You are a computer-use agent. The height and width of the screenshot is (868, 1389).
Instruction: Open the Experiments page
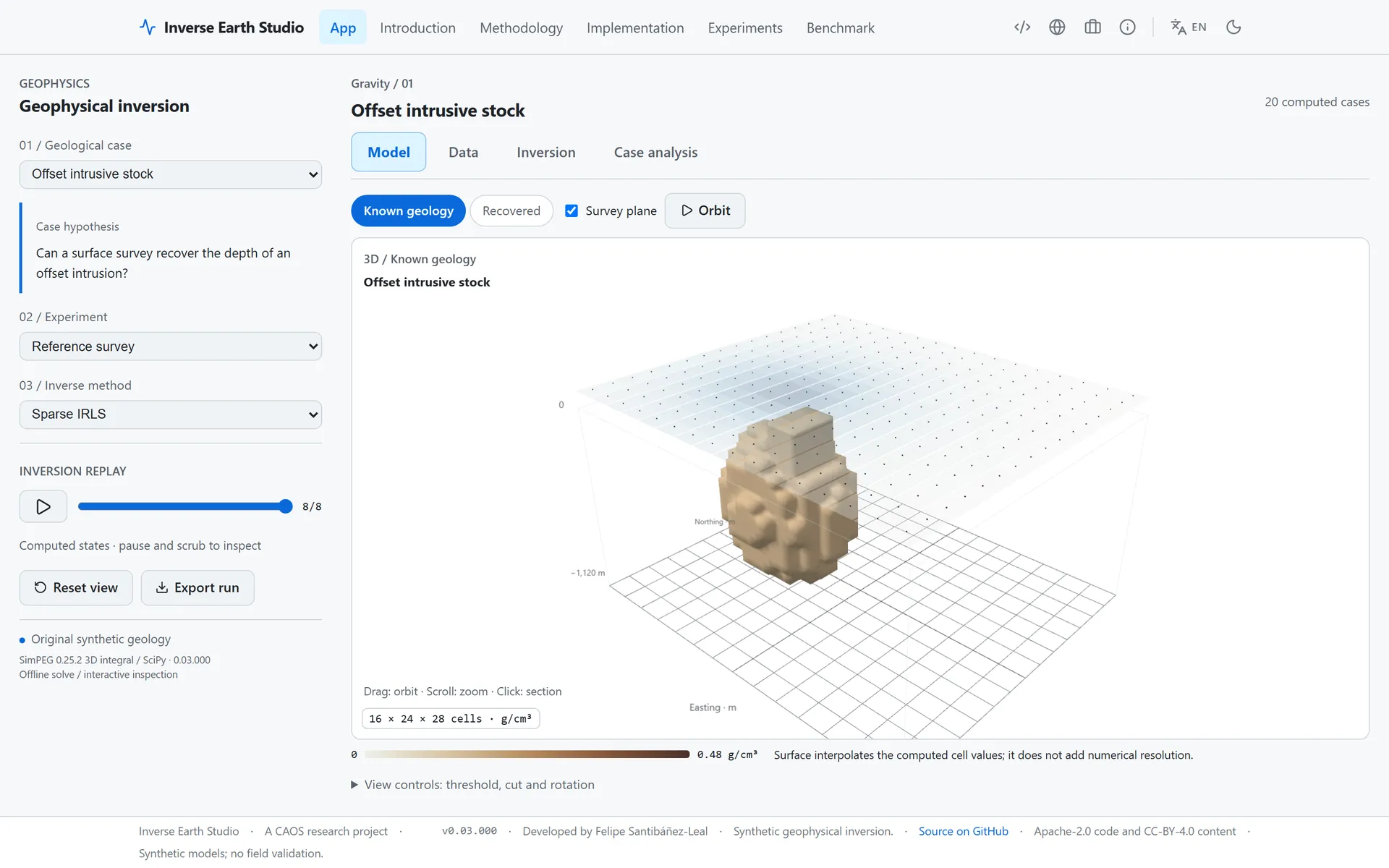click(745, 27)
